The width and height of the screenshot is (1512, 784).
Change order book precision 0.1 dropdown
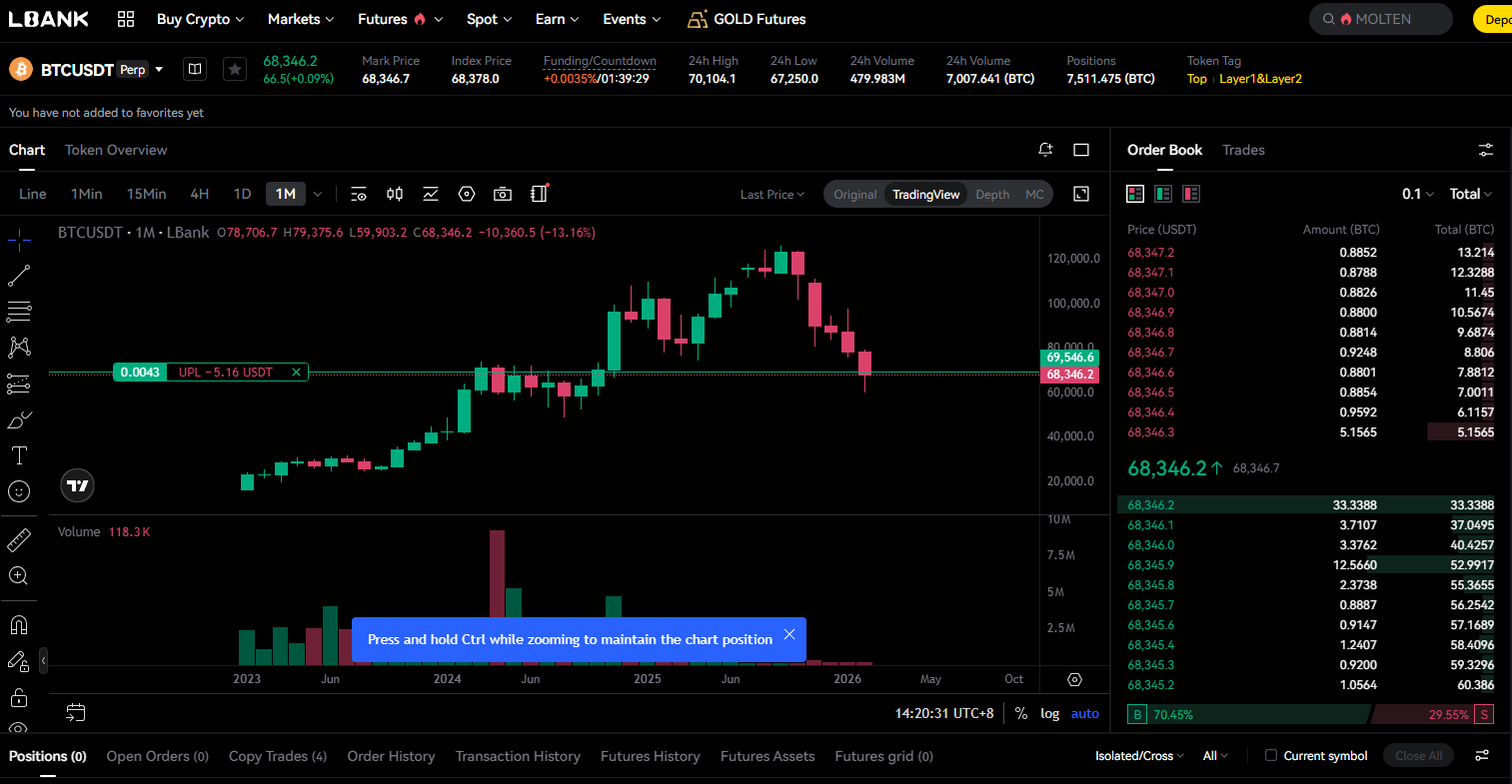[1418, 194]
